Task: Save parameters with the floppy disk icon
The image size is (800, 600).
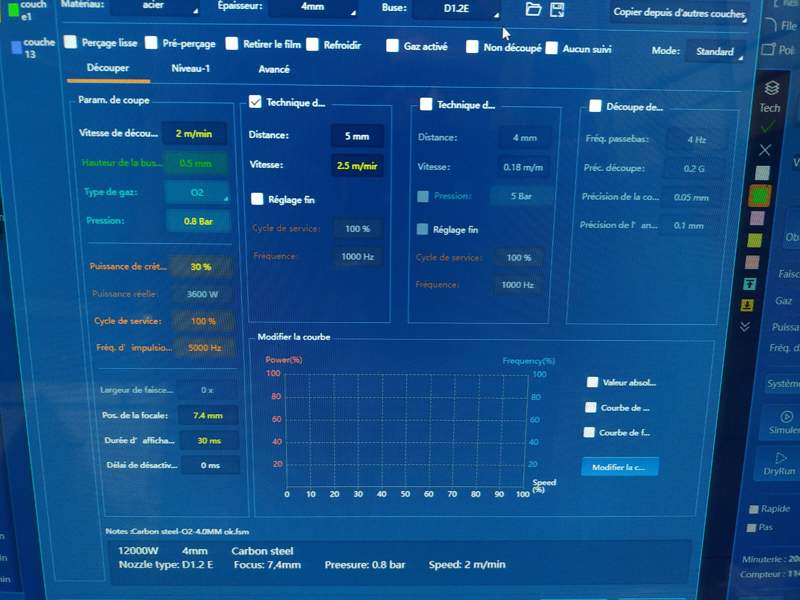Action: click(x=561, y=9)
